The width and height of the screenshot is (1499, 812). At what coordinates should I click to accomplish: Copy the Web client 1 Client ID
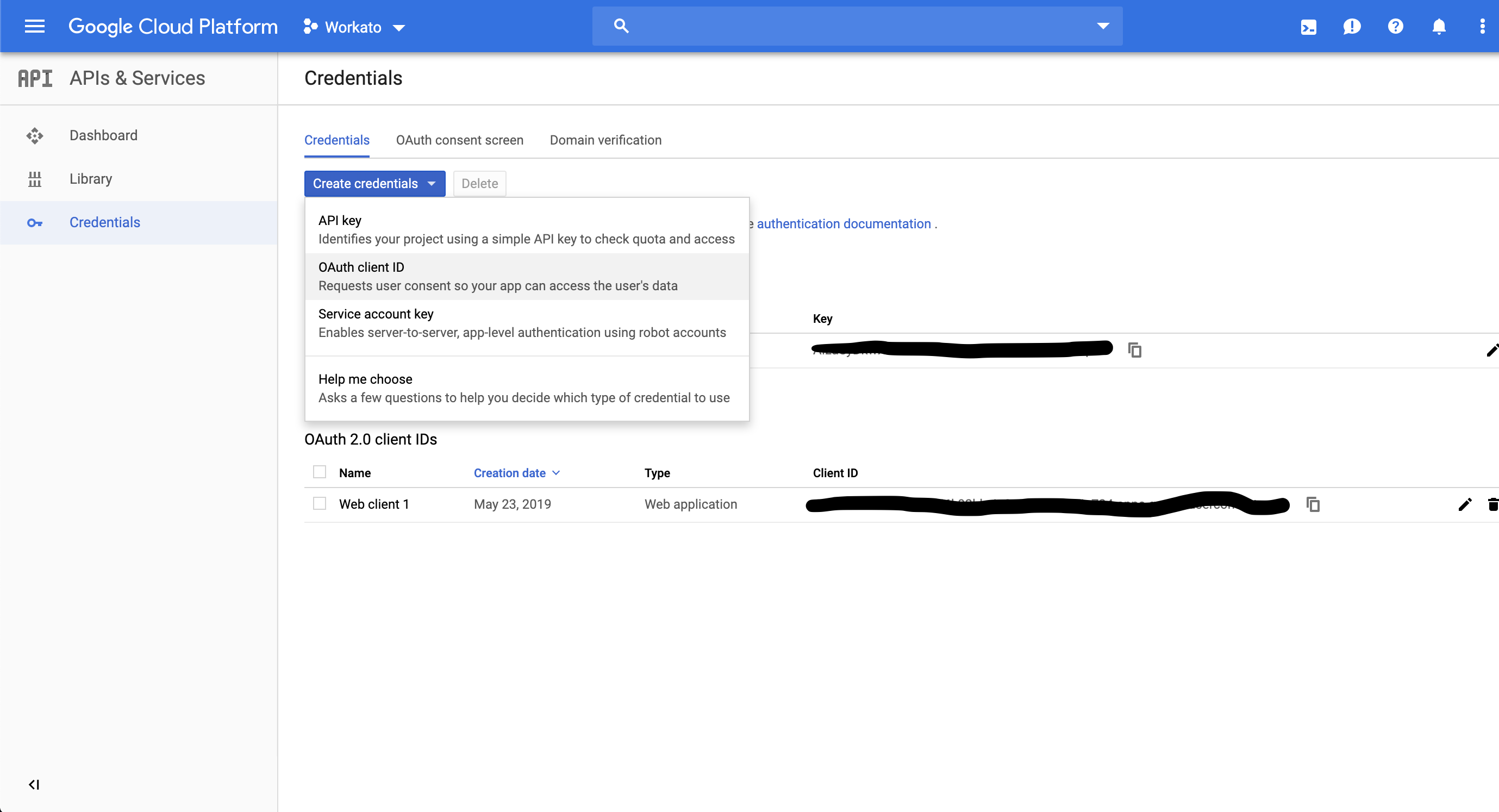tap(1313, 504)
